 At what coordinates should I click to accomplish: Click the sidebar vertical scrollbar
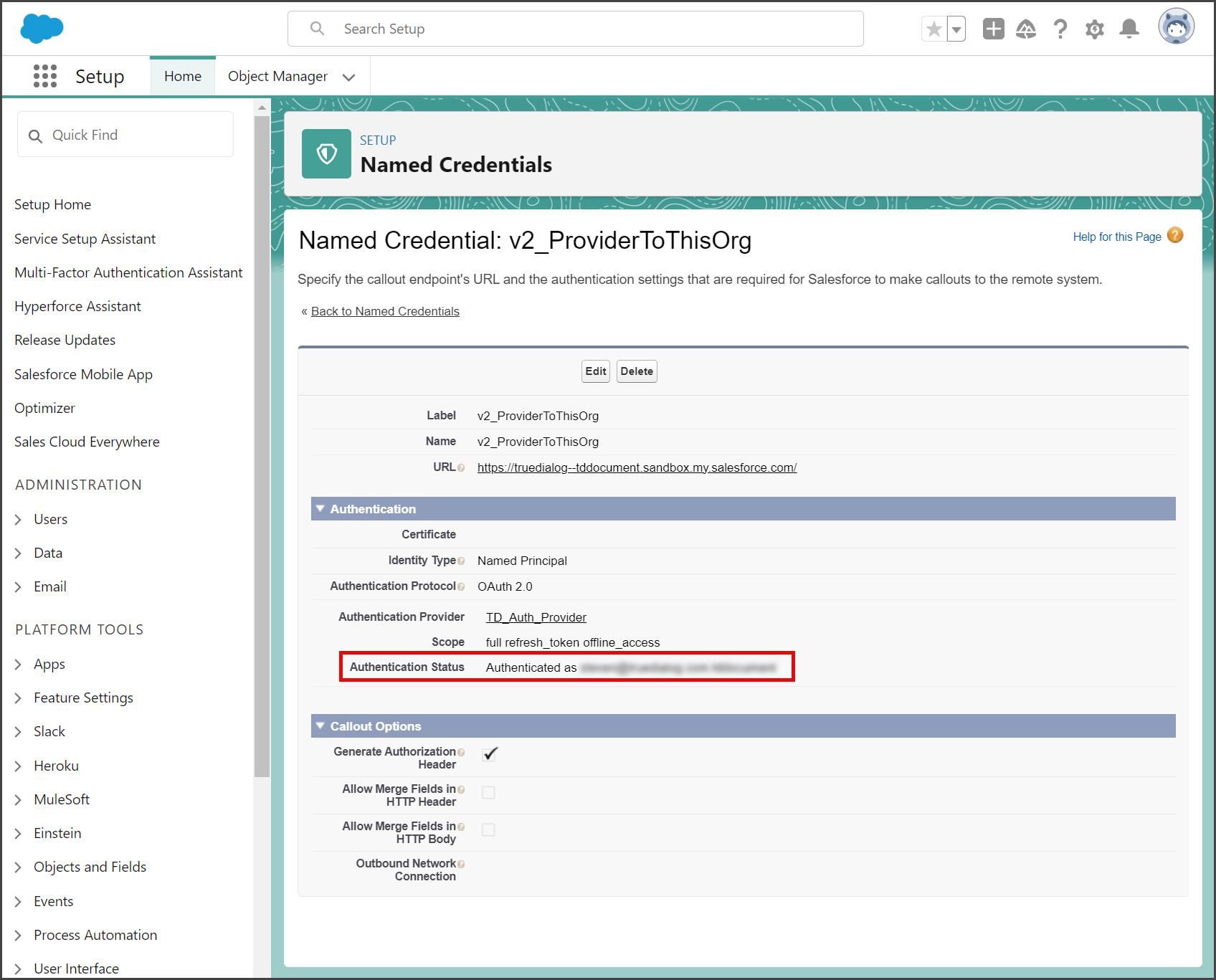(x=262, y=444)
